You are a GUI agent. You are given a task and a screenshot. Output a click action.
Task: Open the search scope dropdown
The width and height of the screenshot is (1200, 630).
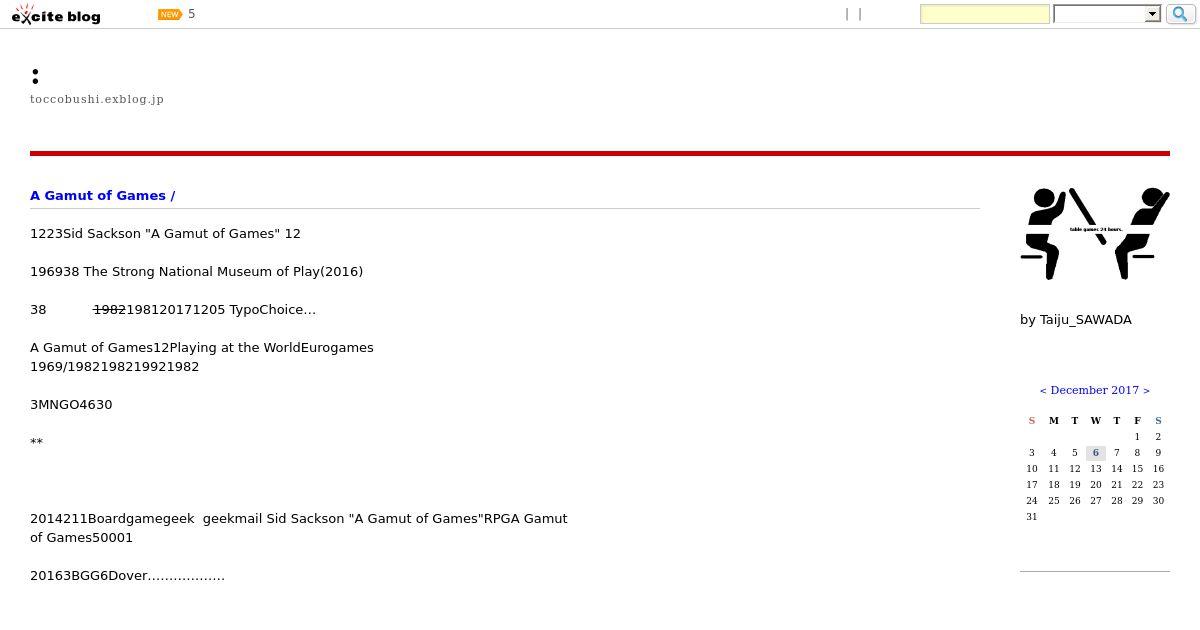point(1106,14)
